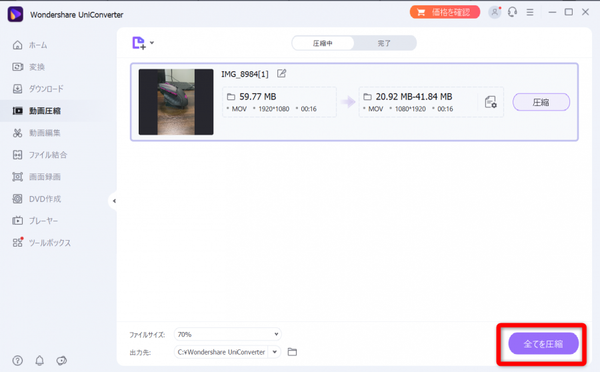The image size is (600, 372).
Task: Switch to the 圧縮中 tab
Action: tap(323, 43)
